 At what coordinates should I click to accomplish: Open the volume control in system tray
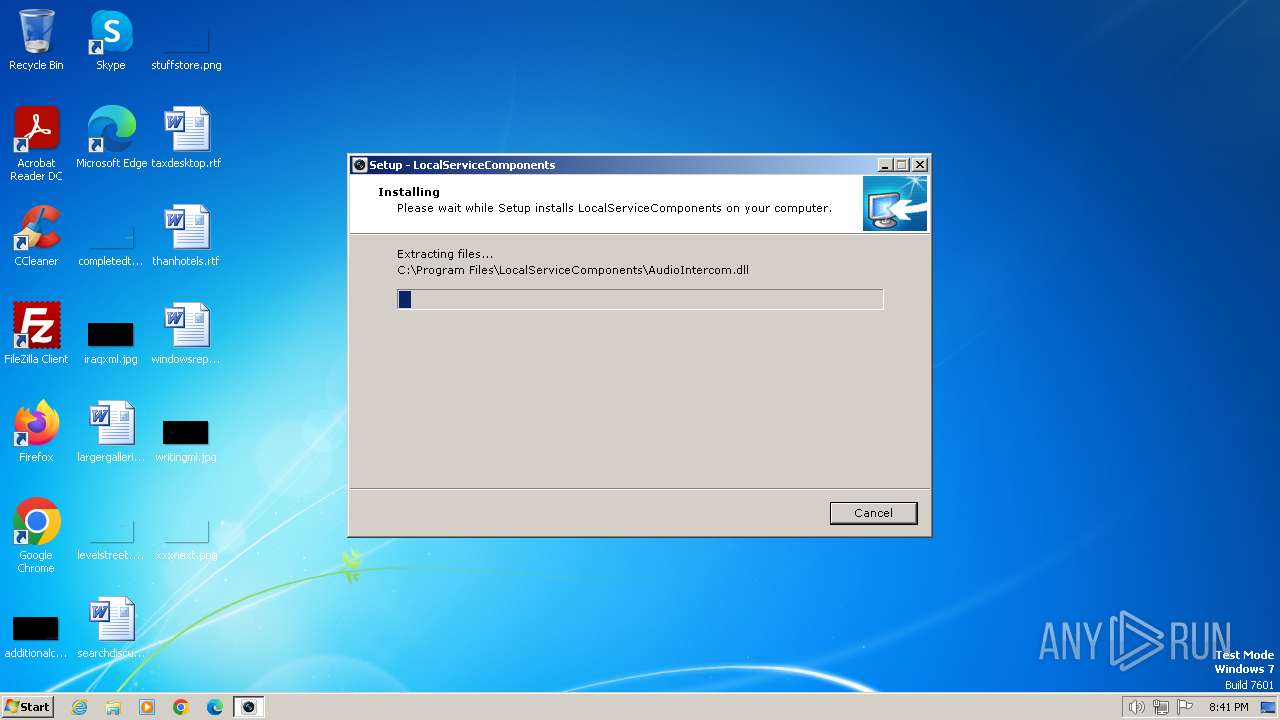1136,707
